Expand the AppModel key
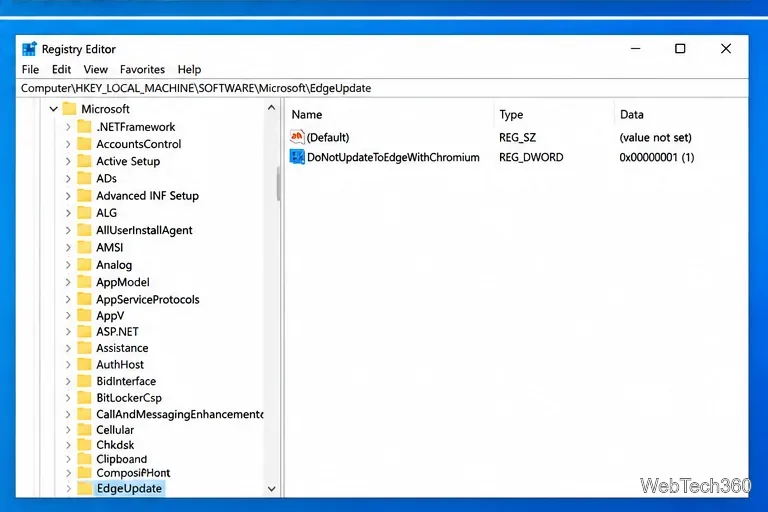 pyautogui.click(x=68, y=282)
